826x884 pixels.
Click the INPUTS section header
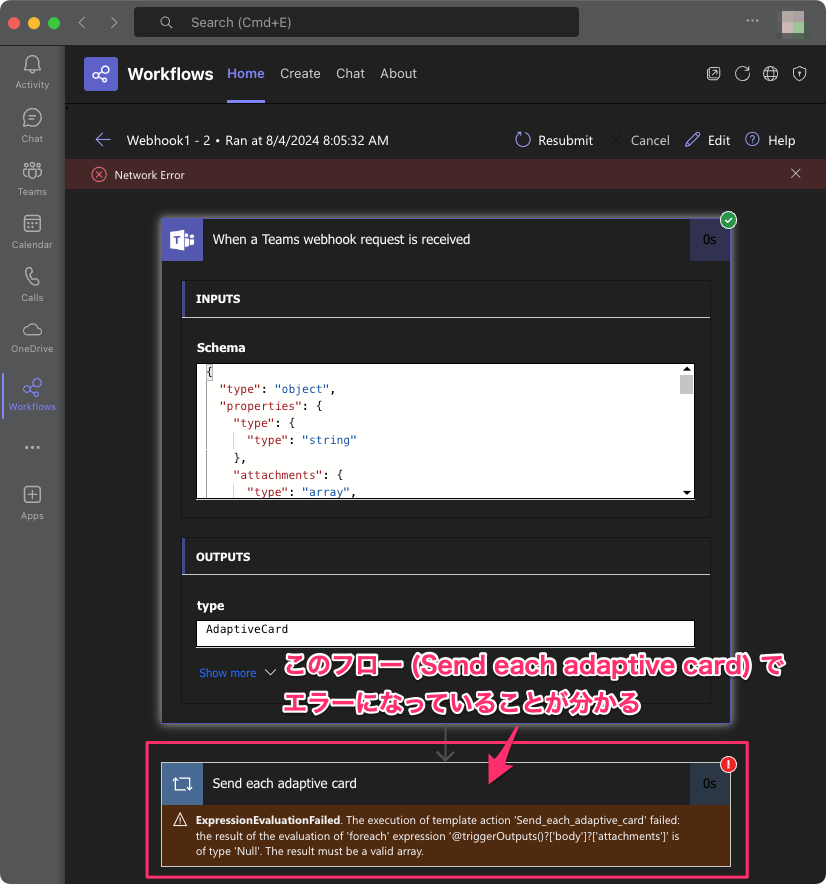(446, 299)
